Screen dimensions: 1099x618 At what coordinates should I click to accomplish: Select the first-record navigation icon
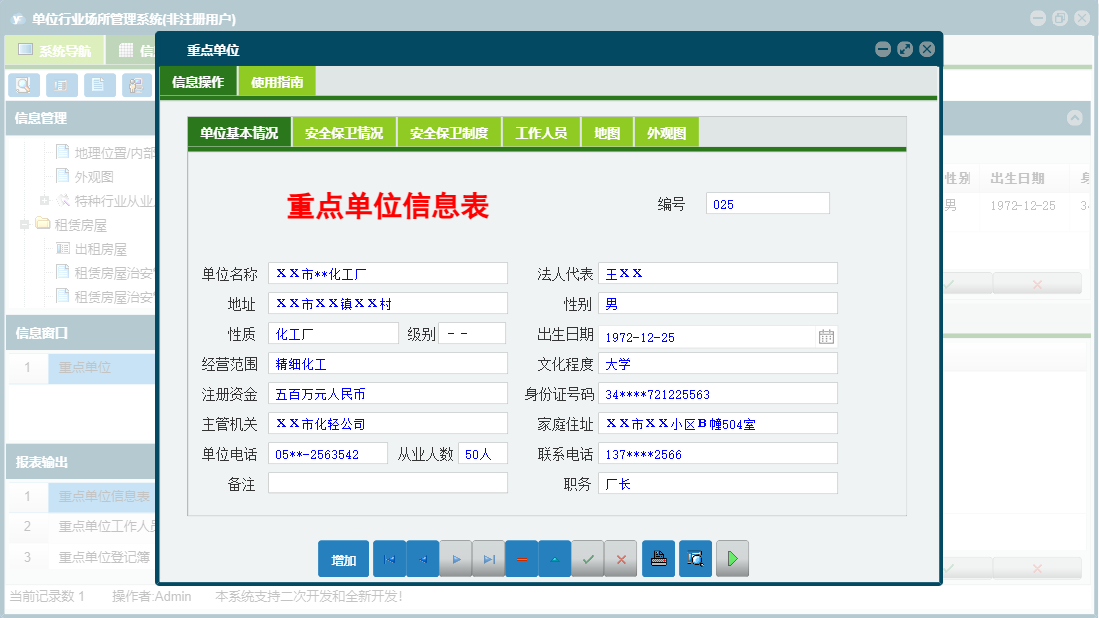pos(389,558)
